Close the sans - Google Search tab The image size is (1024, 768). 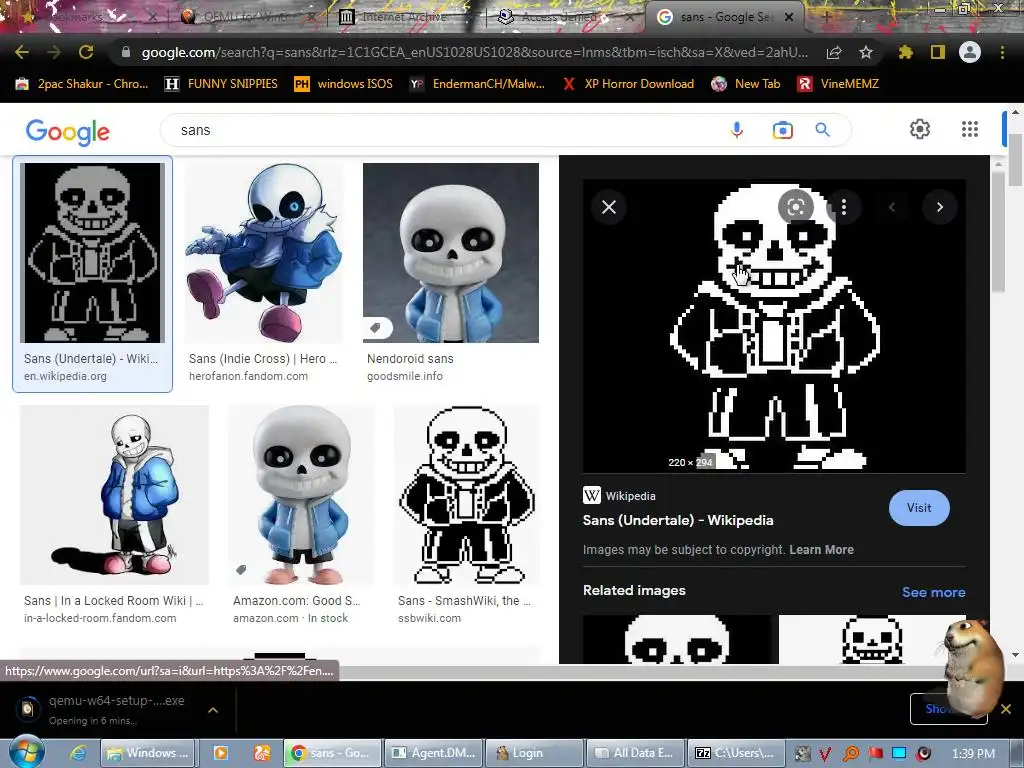(789, 17)
